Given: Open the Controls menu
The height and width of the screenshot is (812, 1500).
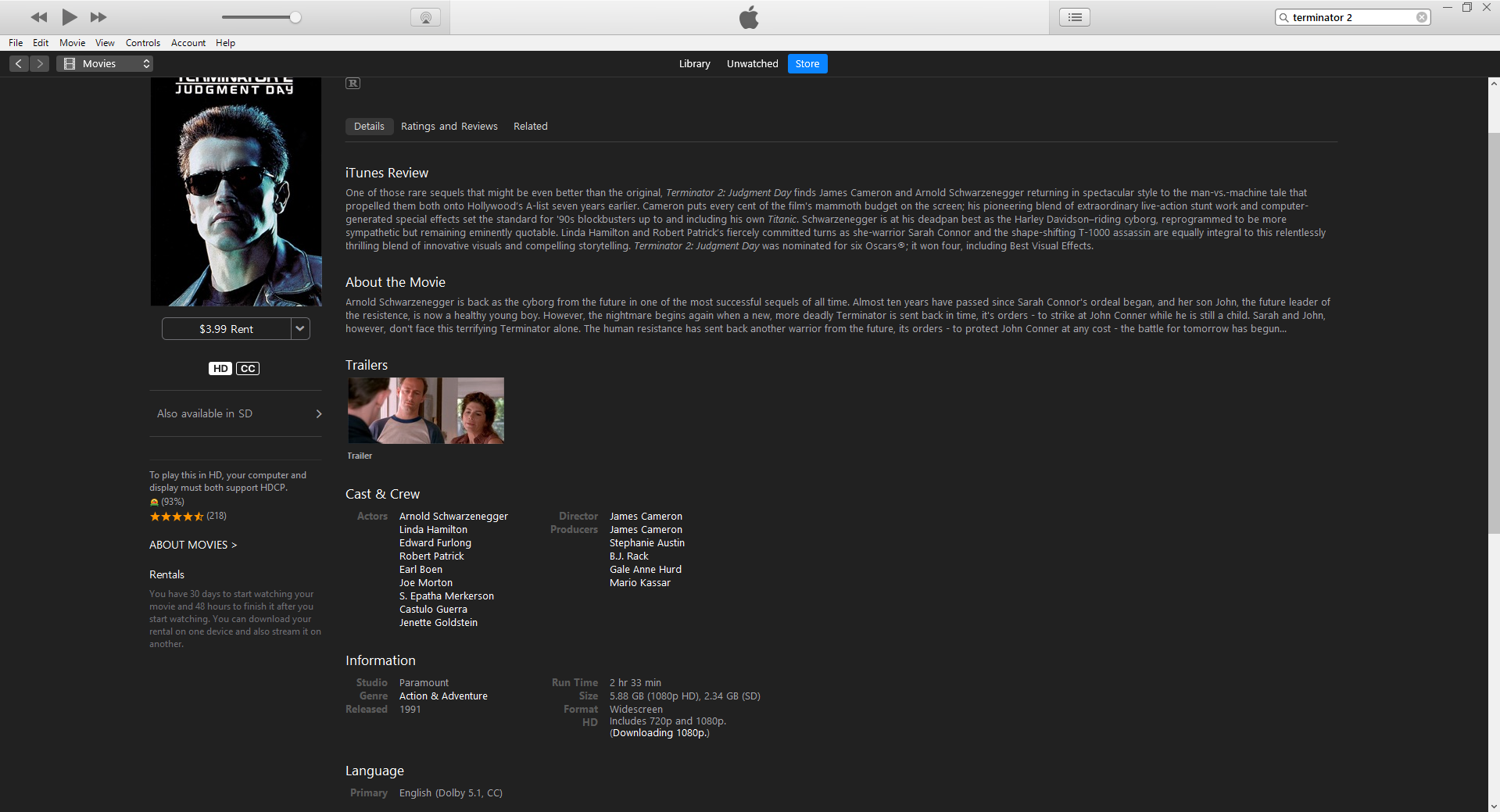Looking at the screenshot, I should [143, 43].
